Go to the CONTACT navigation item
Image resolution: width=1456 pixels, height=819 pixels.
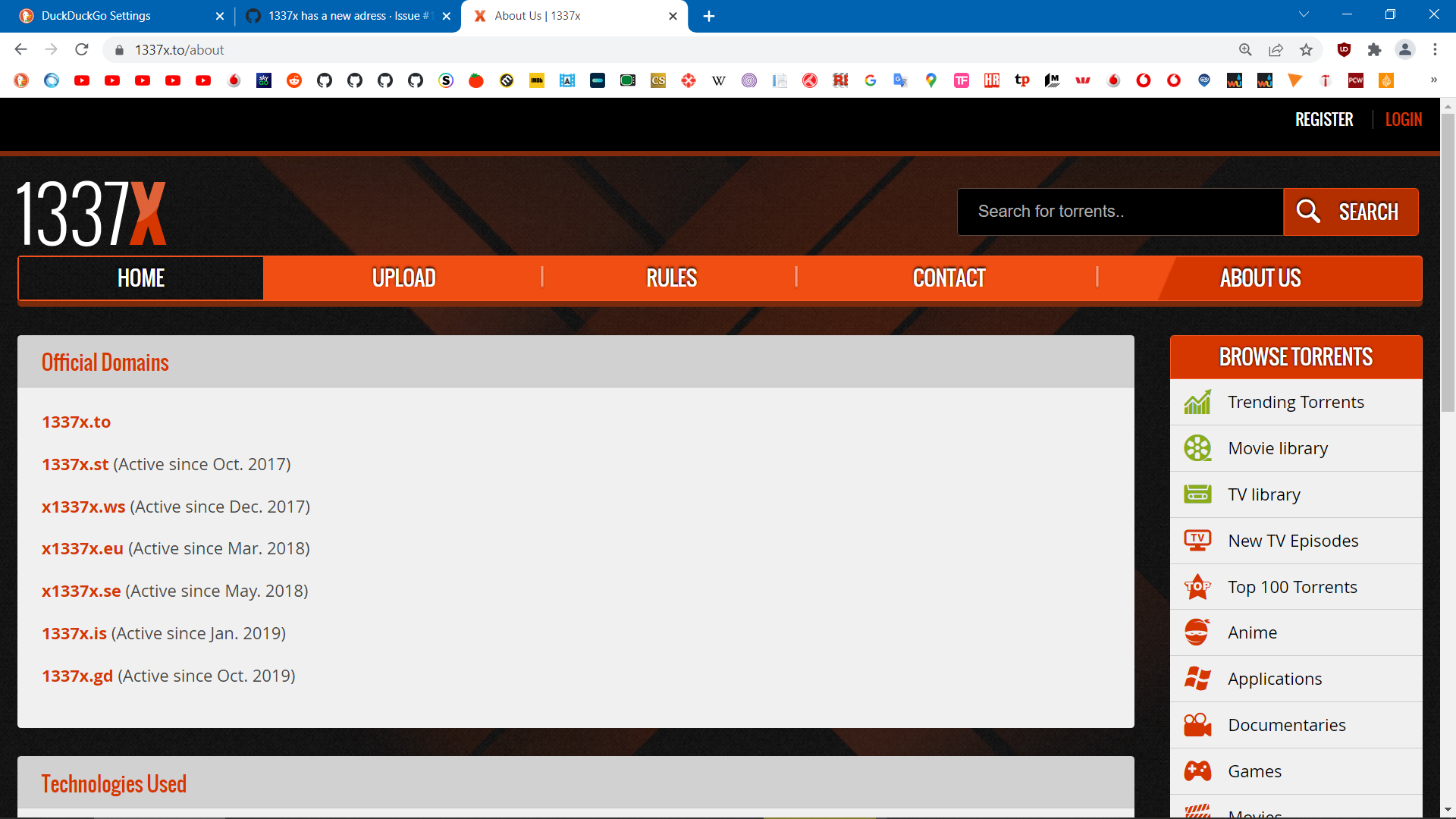pos(949,278)
